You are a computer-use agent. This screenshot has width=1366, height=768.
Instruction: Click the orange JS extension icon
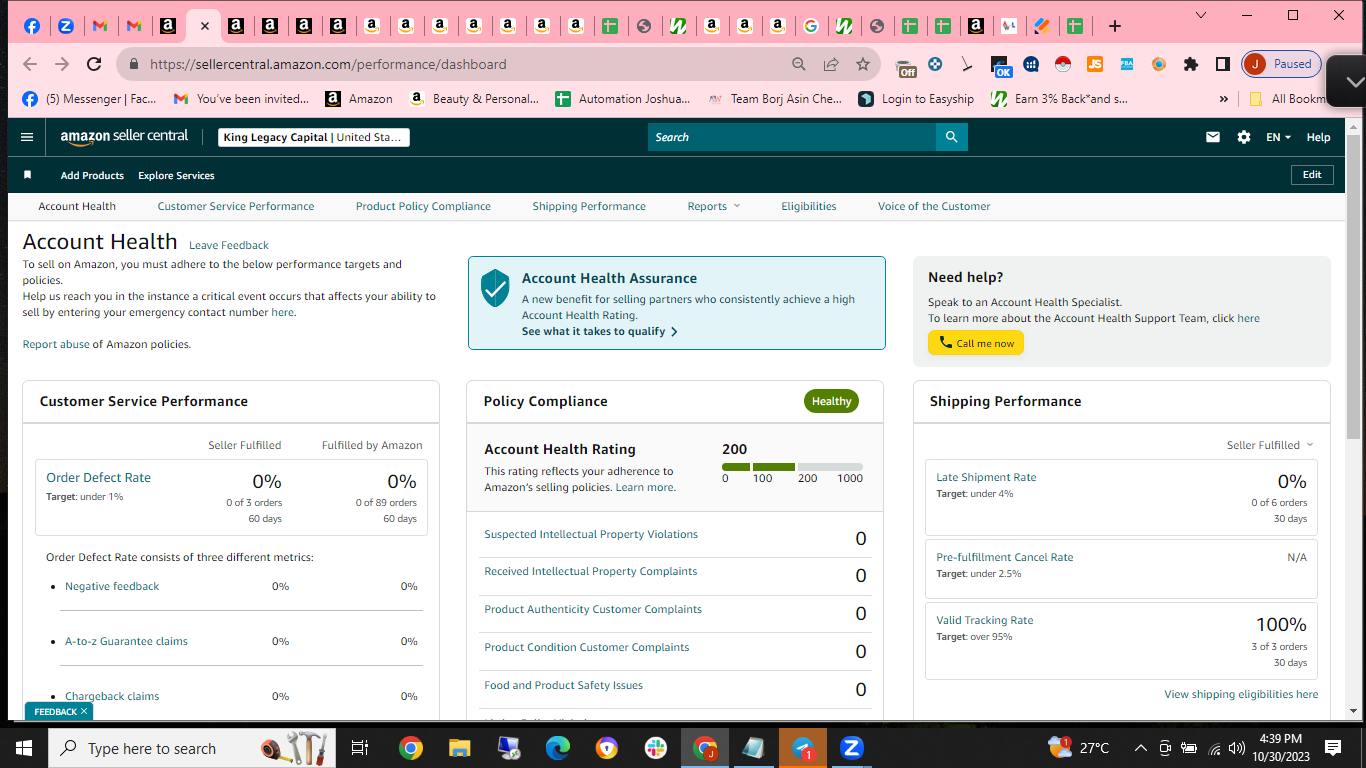(x=1095, y=64)
